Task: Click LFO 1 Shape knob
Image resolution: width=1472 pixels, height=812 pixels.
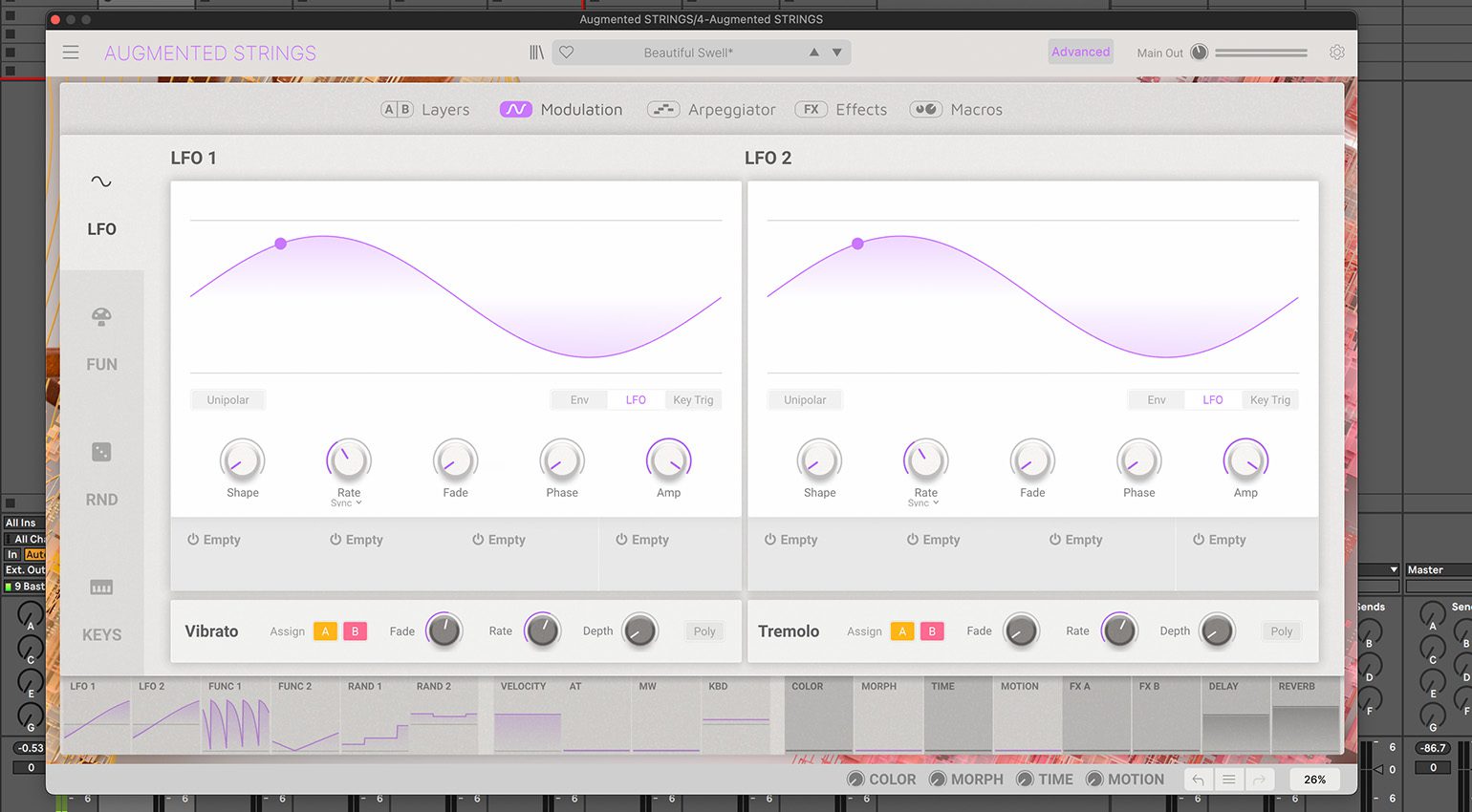Action: click(243, 461)
